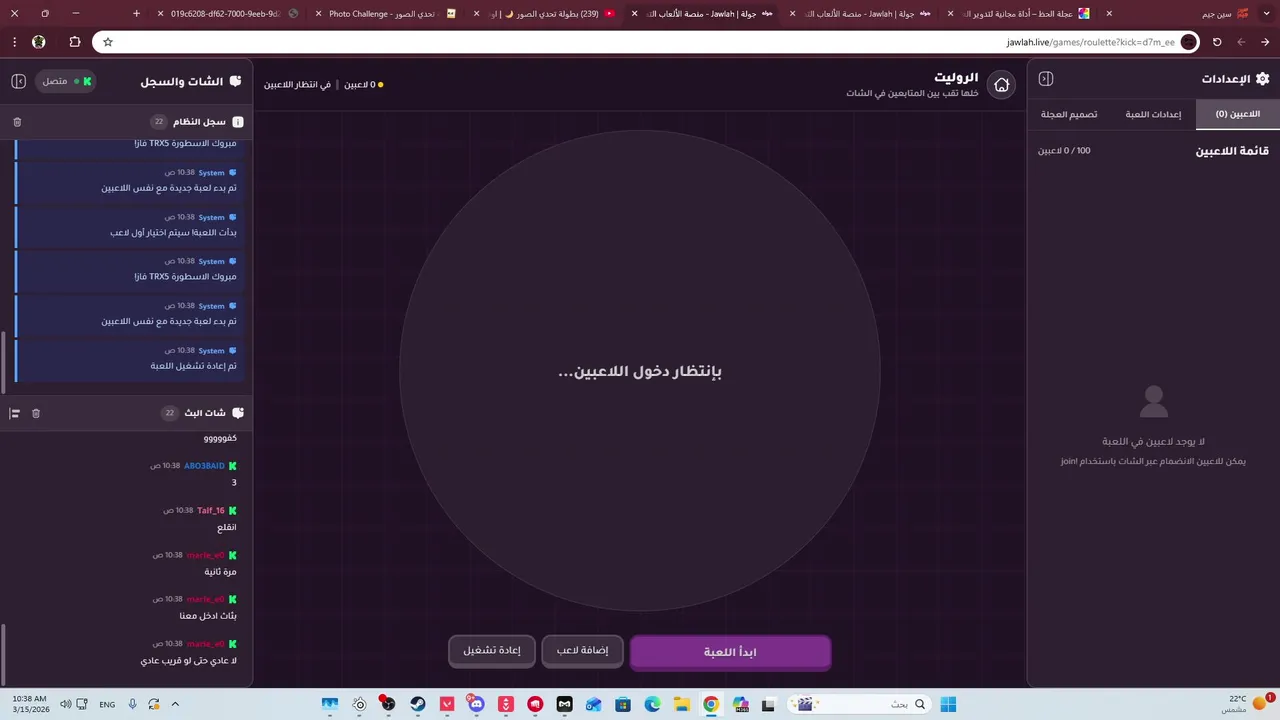Click the إعادة تشغيل button

click(491, 651)
